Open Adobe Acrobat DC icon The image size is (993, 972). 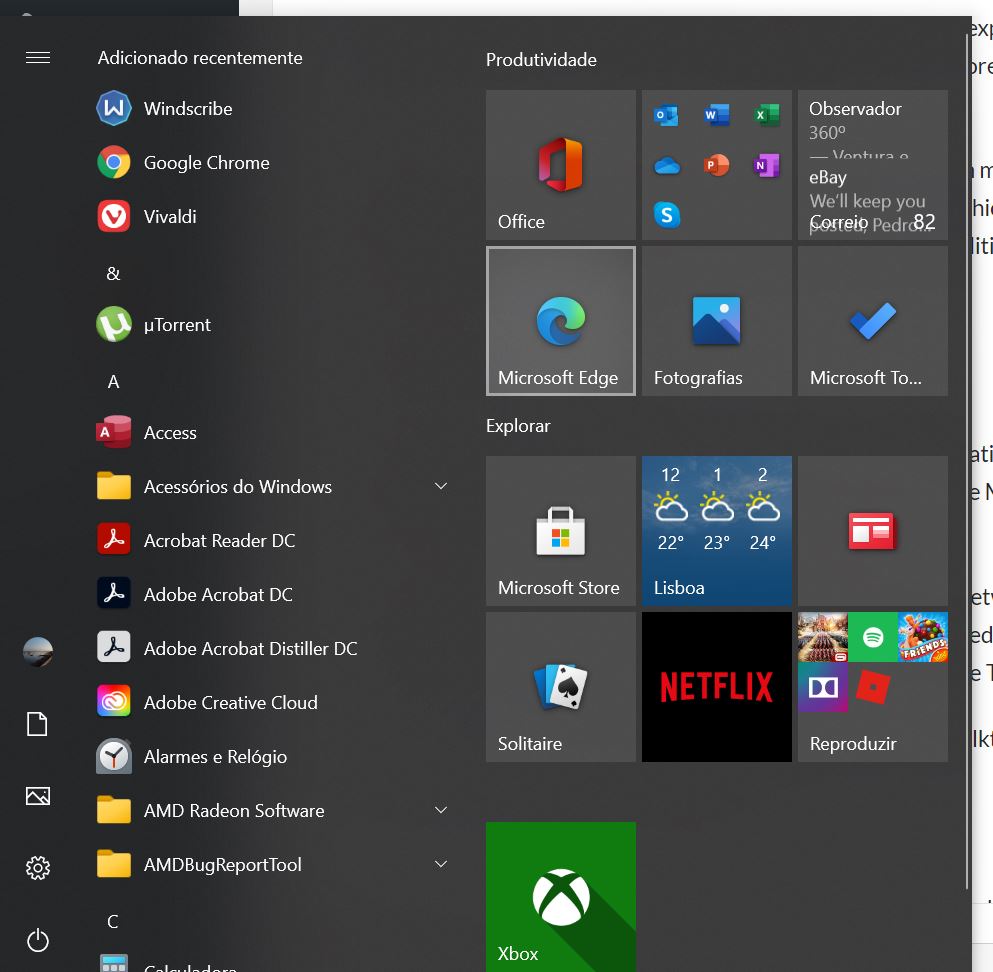(114, 594)
